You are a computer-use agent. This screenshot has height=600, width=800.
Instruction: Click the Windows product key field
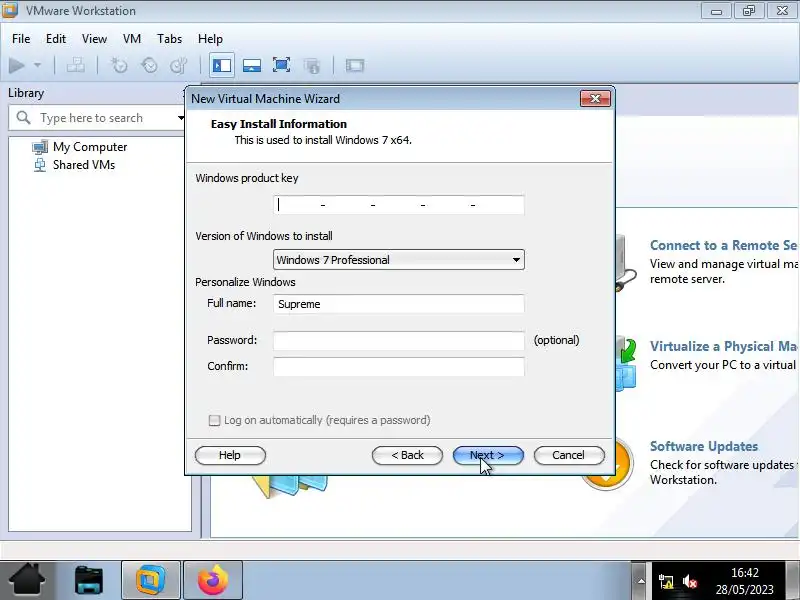click(398, 205)
